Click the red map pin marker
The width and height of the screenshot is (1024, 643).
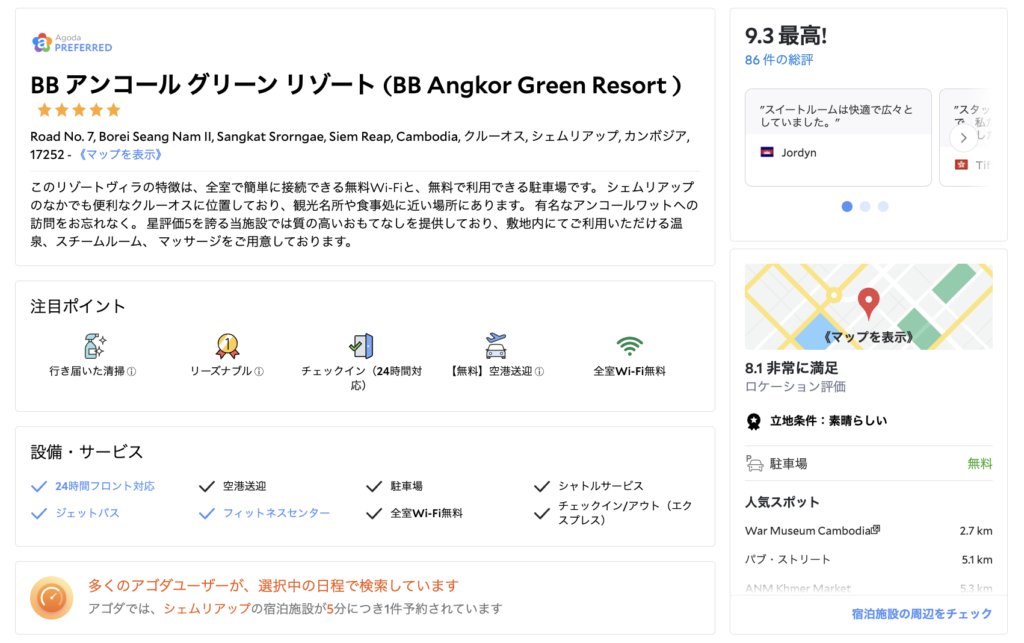[869, 301]
